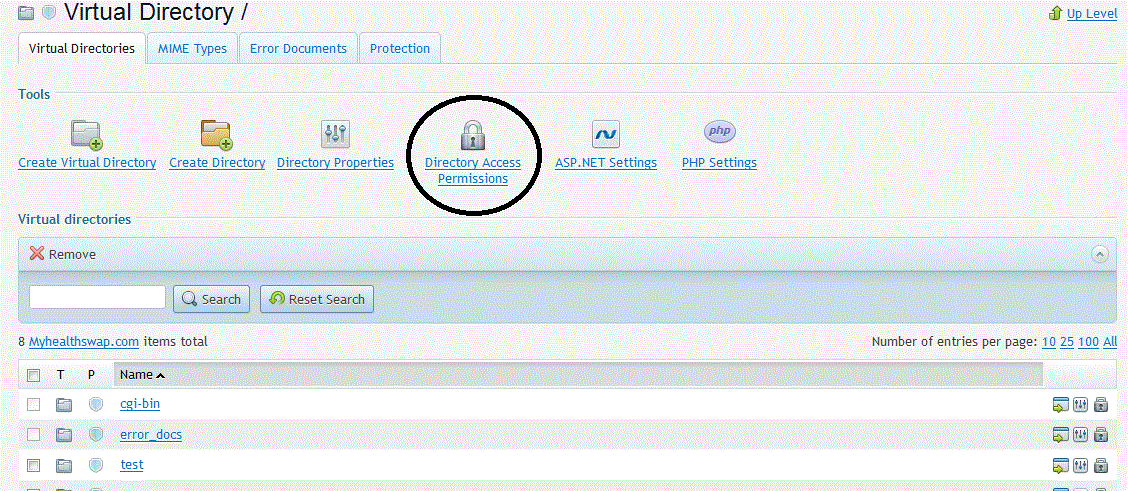Select the checkbox for error_docs directory
The height and width of the screenshot is (491, 1128).
click(x=34, y=435)
